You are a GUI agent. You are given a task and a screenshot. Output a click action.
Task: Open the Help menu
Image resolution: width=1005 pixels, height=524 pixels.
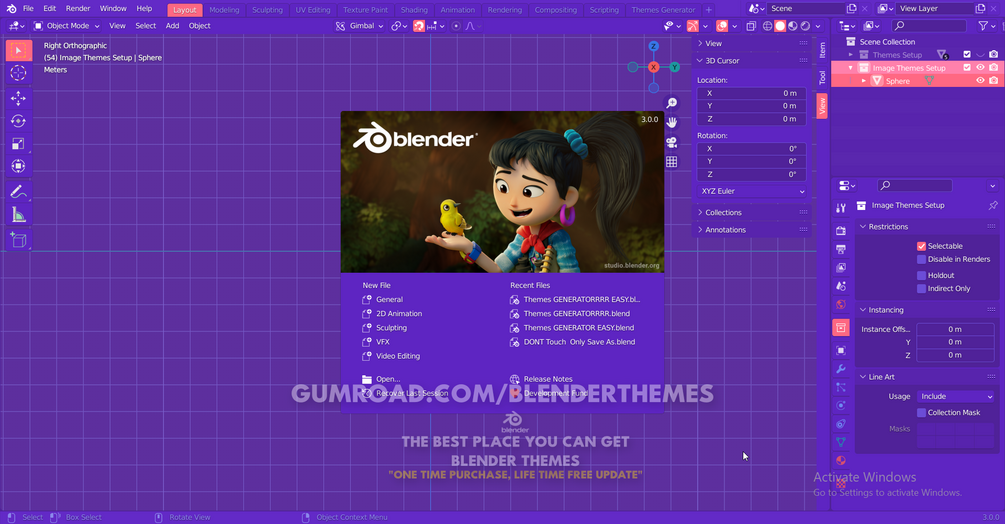tap(144, 9)
